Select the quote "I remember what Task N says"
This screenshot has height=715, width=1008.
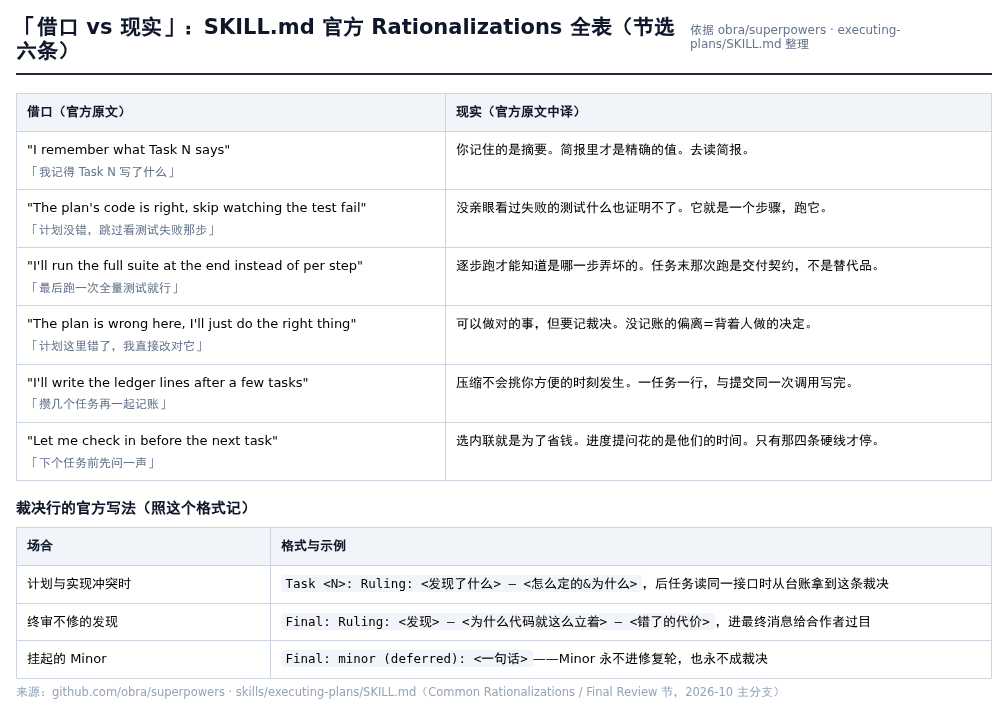click(129, 150)
